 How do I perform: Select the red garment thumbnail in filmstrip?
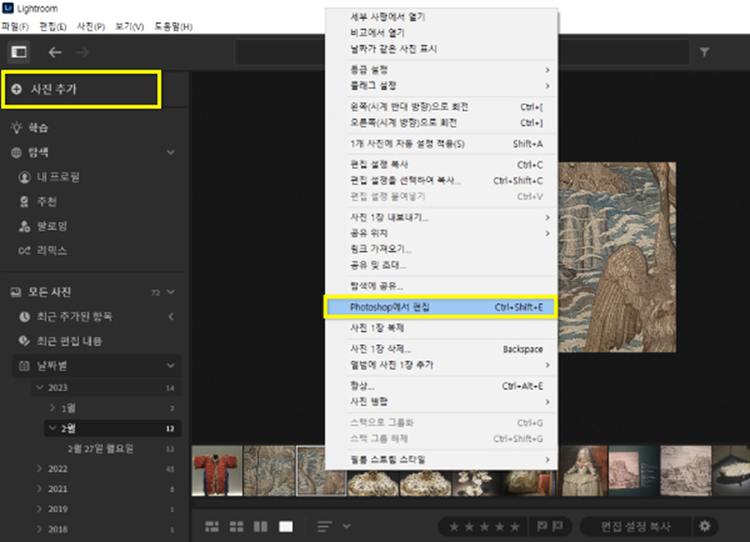[x=216, y=470]
